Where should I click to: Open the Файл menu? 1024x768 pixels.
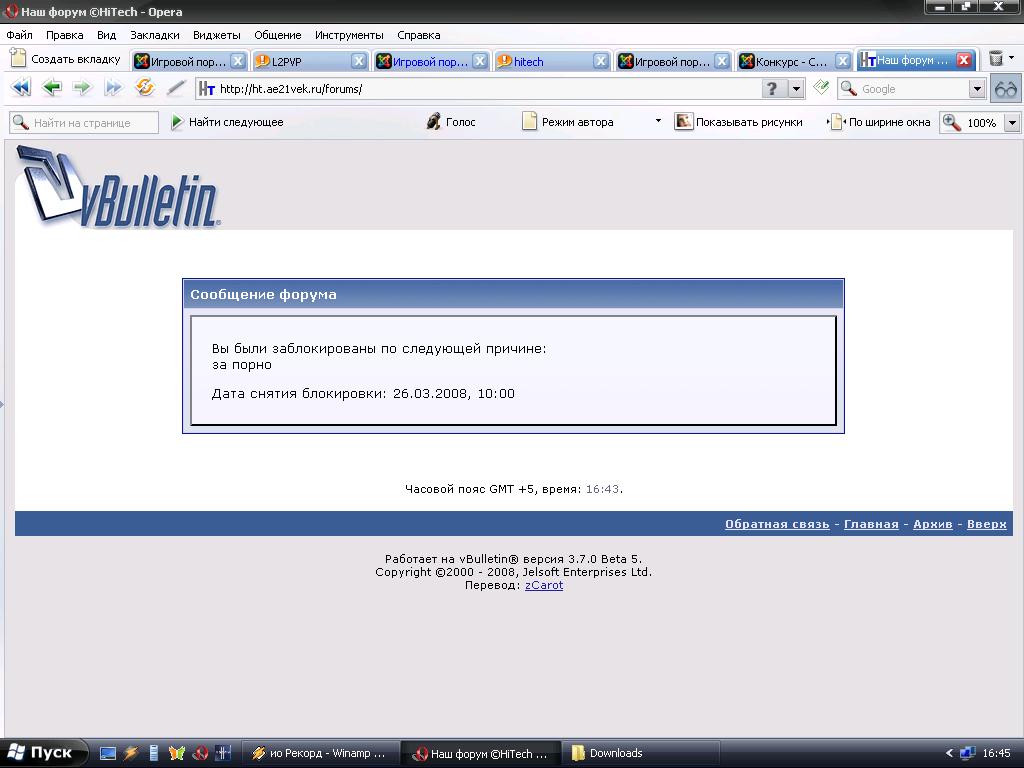click(x=20, y=35)
